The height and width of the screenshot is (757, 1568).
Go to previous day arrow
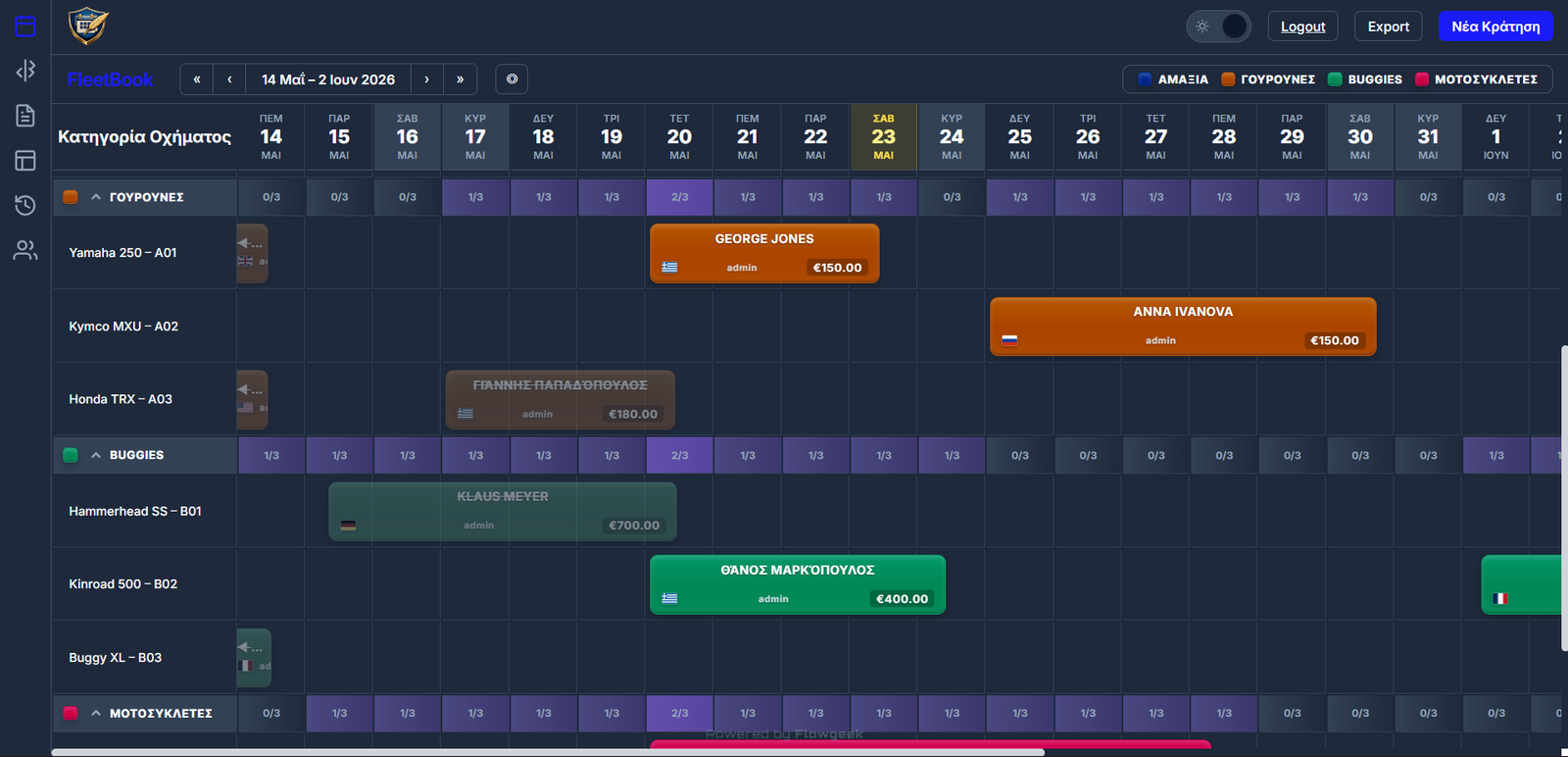[229, 79]
